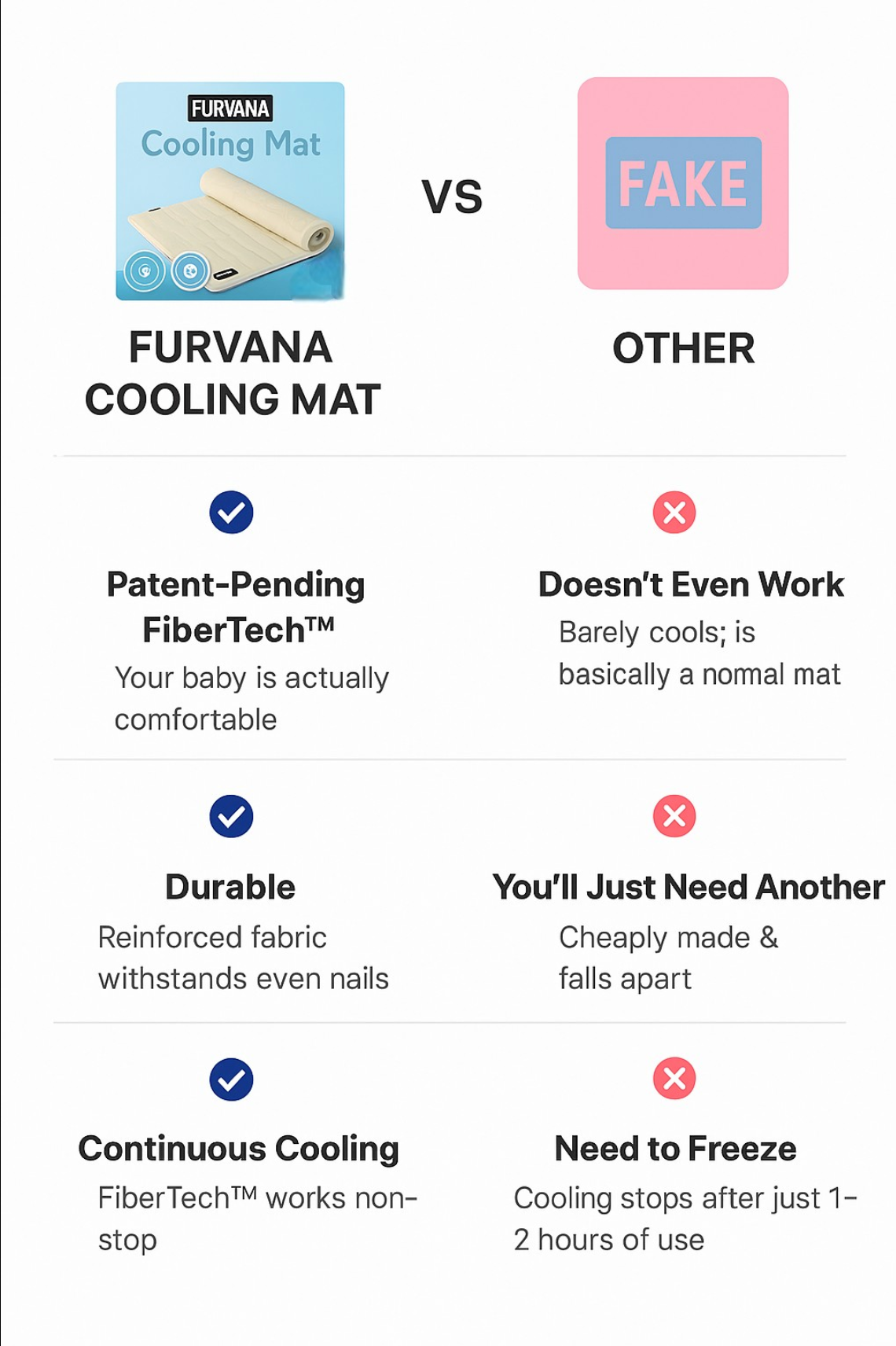Click the FURVANA logo on the product image
Screen dimensions: 896x1346
click(x=230, y=108)
